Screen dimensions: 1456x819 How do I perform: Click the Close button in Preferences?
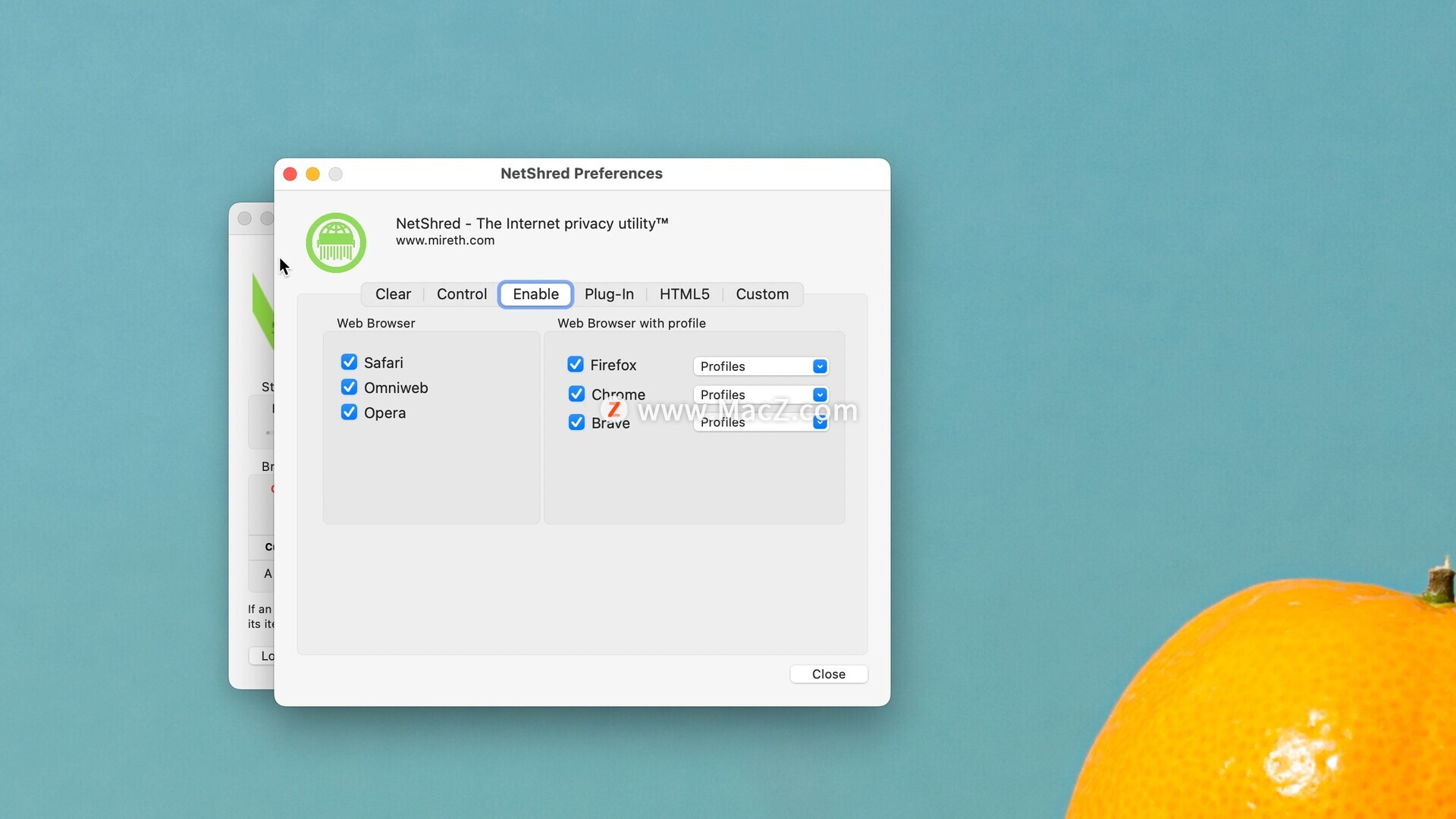(x=829, y=674)
